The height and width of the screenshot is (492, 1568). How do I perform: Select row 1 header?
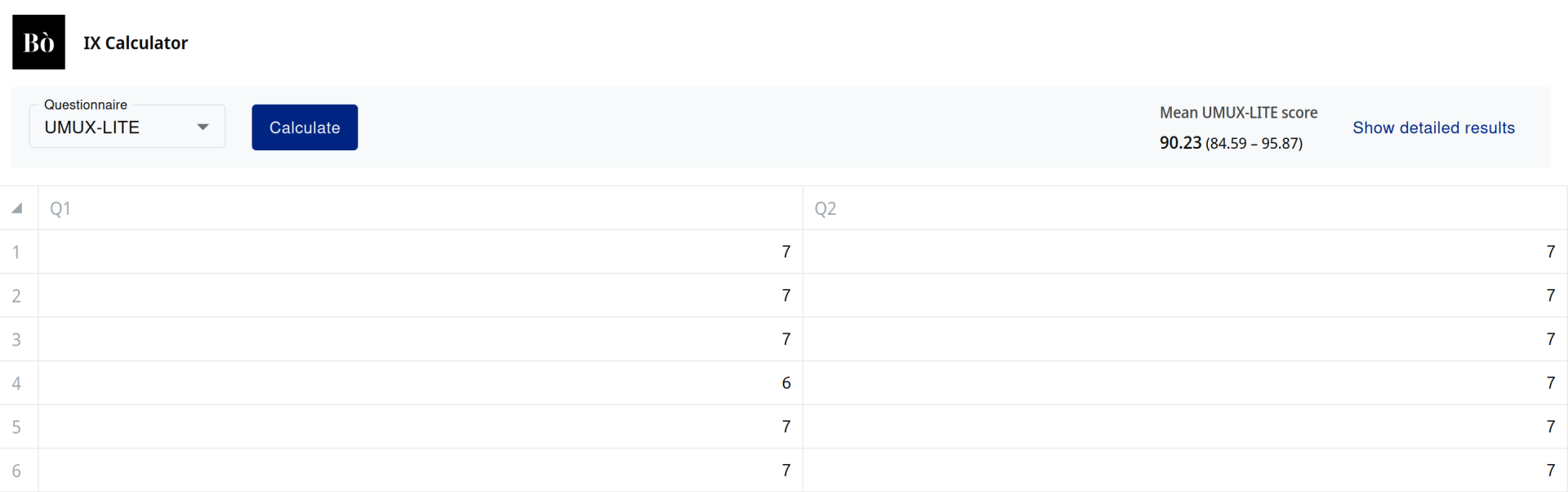[17, 252]
